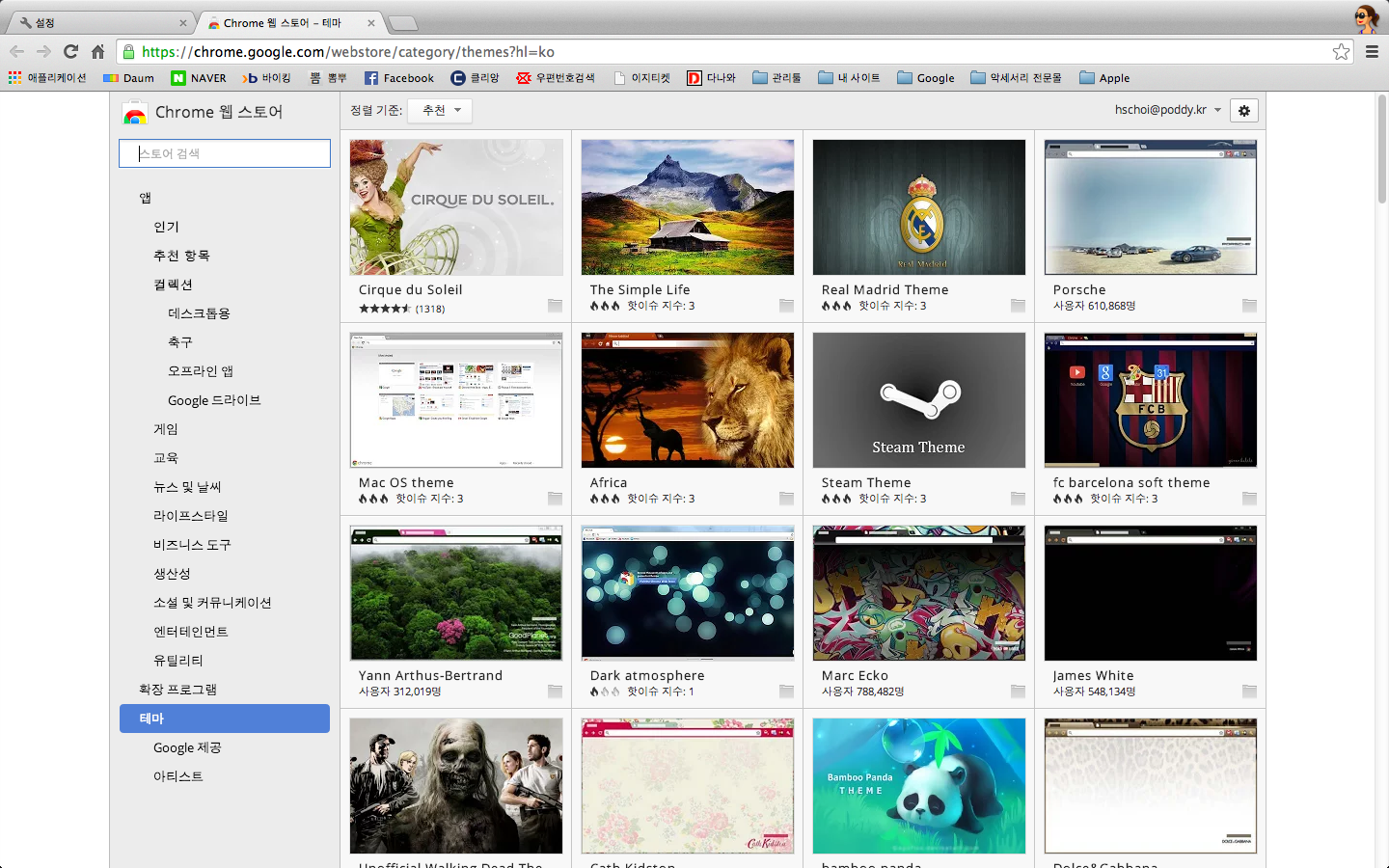Viewport: 1389px width, 868px height.
Task: Open the Yann Arthus-Bertrand theme thumbnail
Action: [x=456, y=593]
